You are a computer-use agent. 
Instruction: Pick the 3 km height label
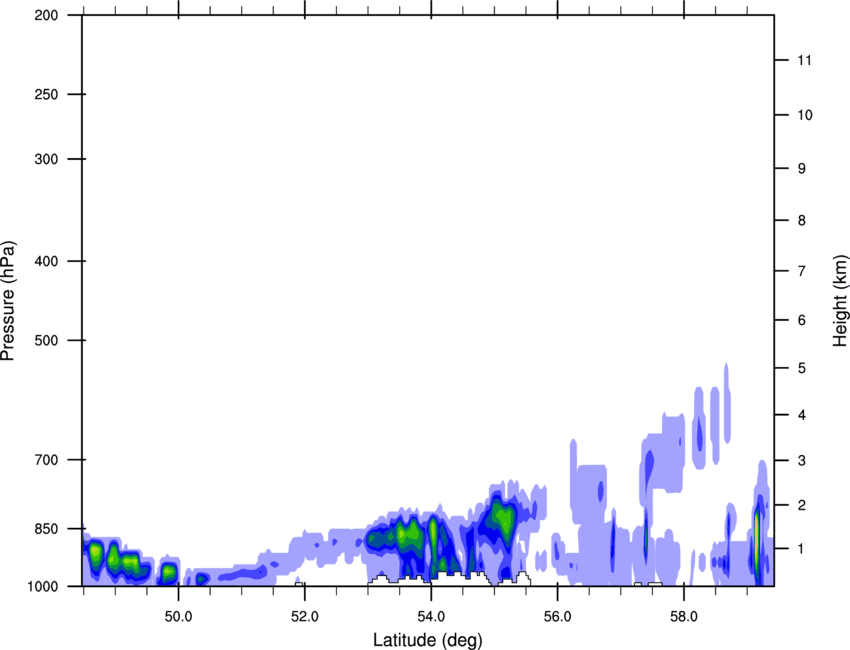click(802, 460)
